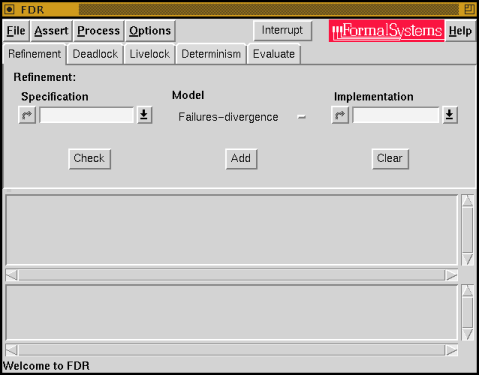Click the Interrupt button
479x375 pixels.
(x=282, y=30)
